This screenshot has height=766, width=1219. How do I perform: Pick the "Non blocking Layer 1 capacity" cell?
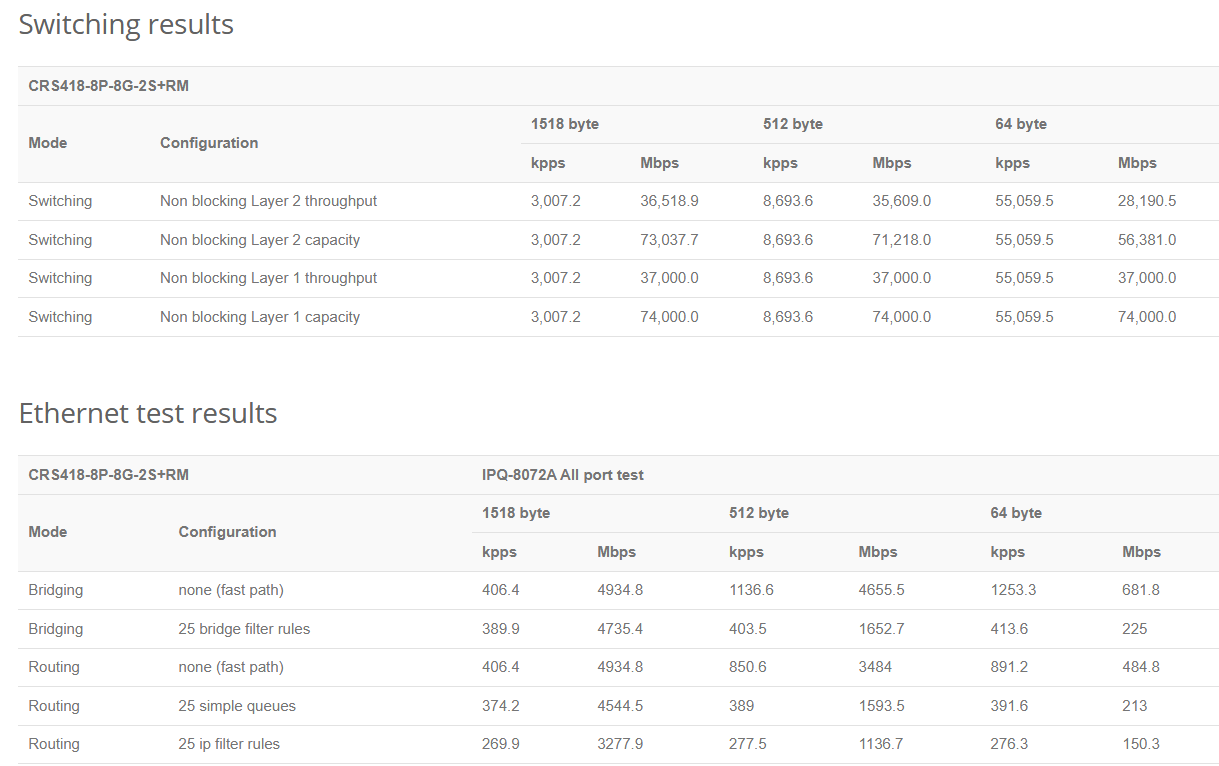pyautogui.click(x=259, y=317)
